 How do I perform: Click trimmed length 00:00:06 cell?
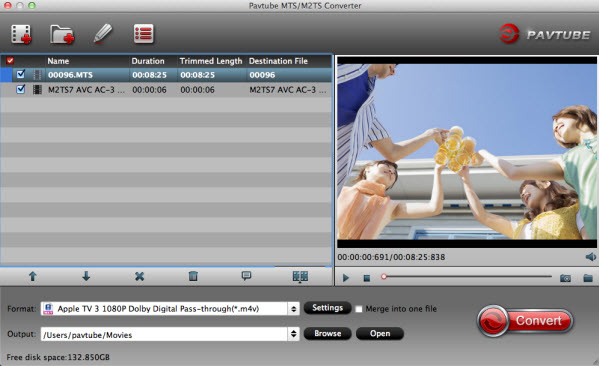[198, 90]
